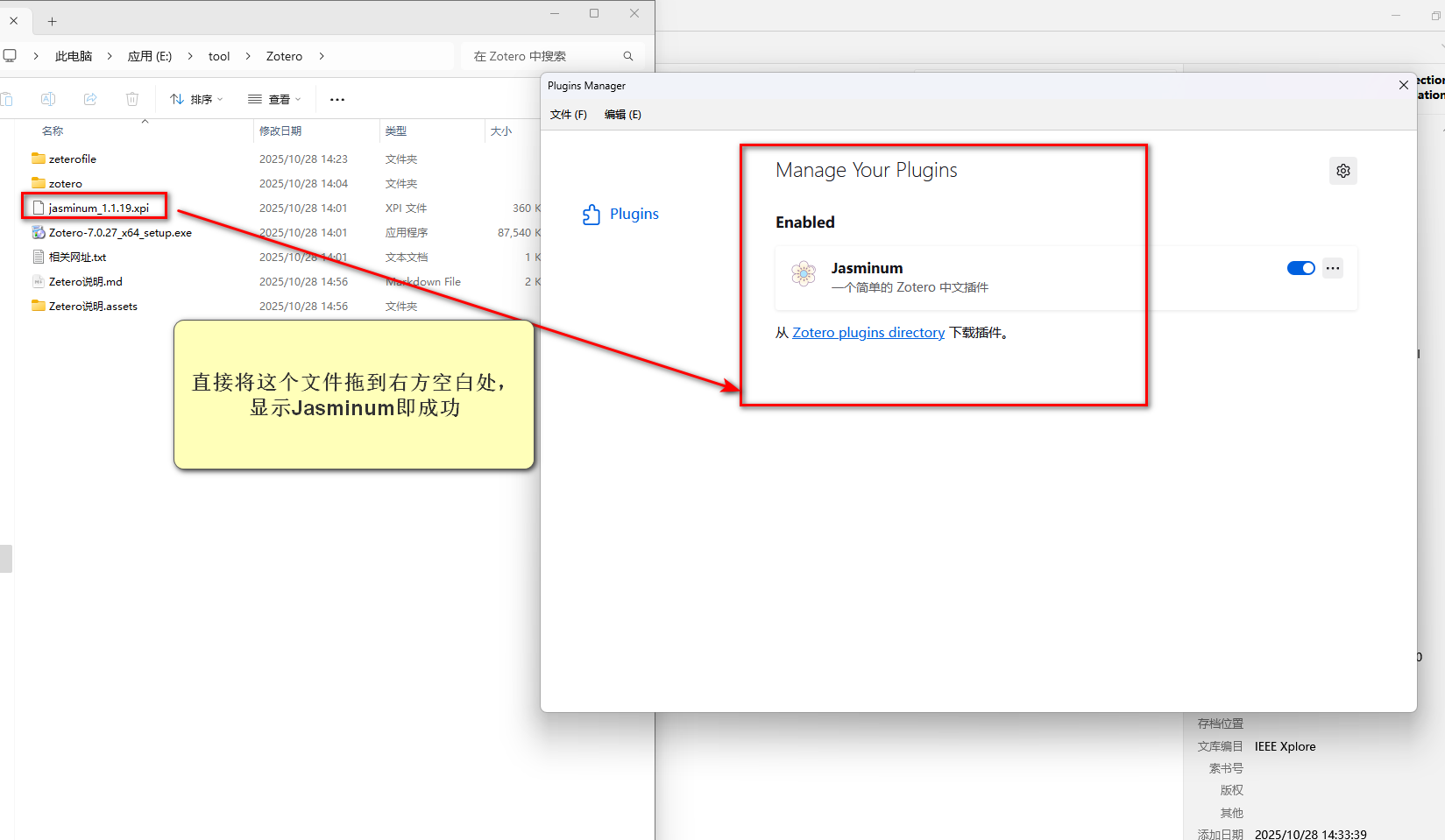Screen dimensions: 1445x840
Task: Sort by the 类型 column header
Action: [396, 131]
